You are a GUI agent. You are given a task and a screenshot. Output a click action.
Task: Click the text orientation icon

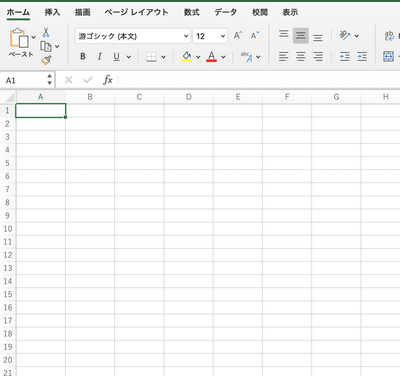[x=345, y=35]
